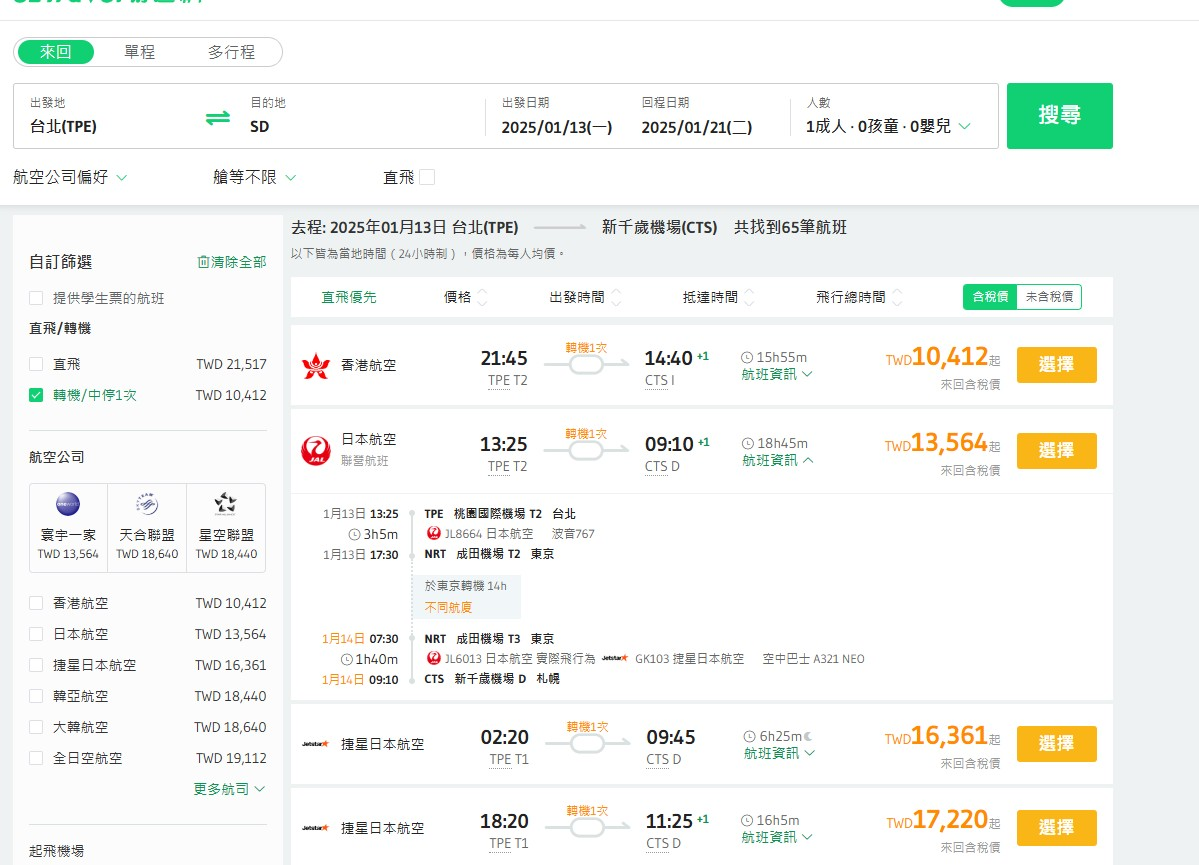The image size is (1199, 865).
Task: Expand 航班資訊 for 18:20 Jetstar flight
Action: (776, 837)
